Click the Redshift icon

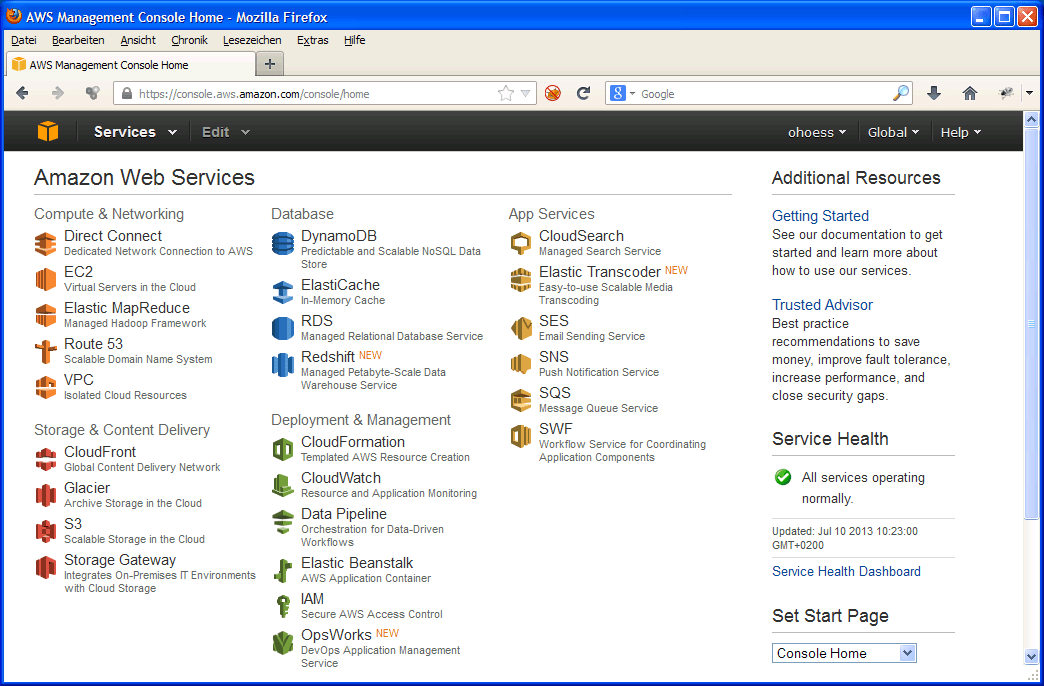(x=283, y=364)
